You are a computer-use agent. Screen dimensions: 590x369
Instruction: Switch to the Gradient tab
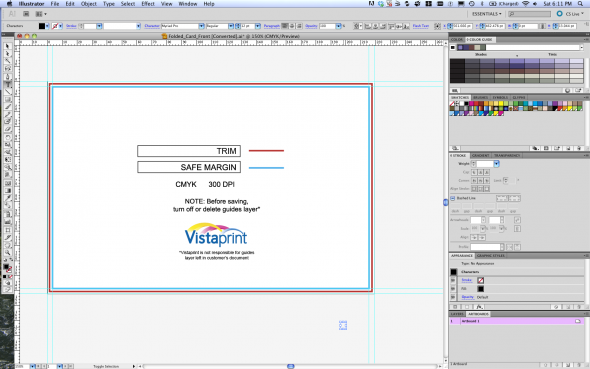480,155
